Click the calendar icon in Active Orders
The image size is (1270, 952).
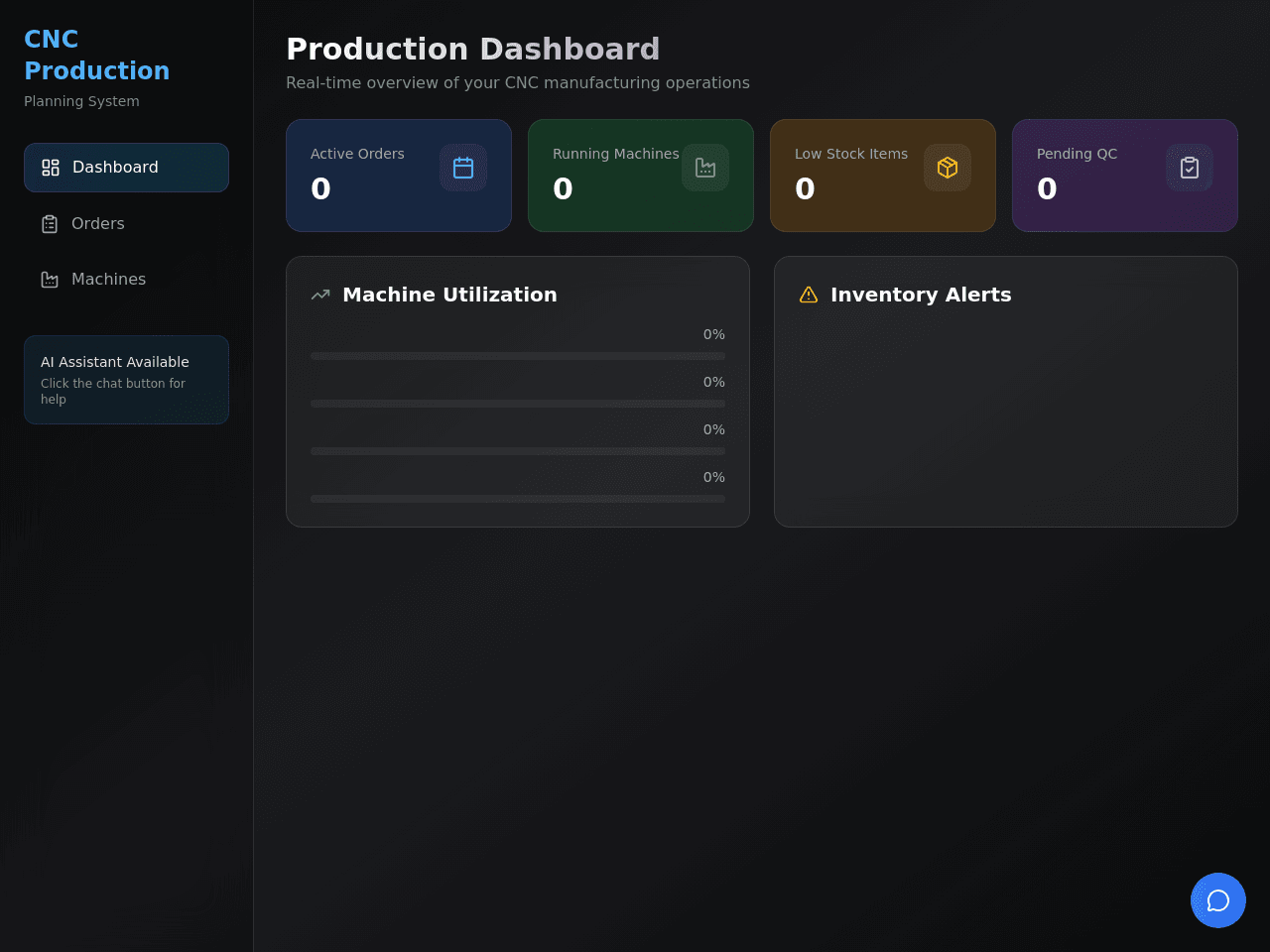coord(463,168)
